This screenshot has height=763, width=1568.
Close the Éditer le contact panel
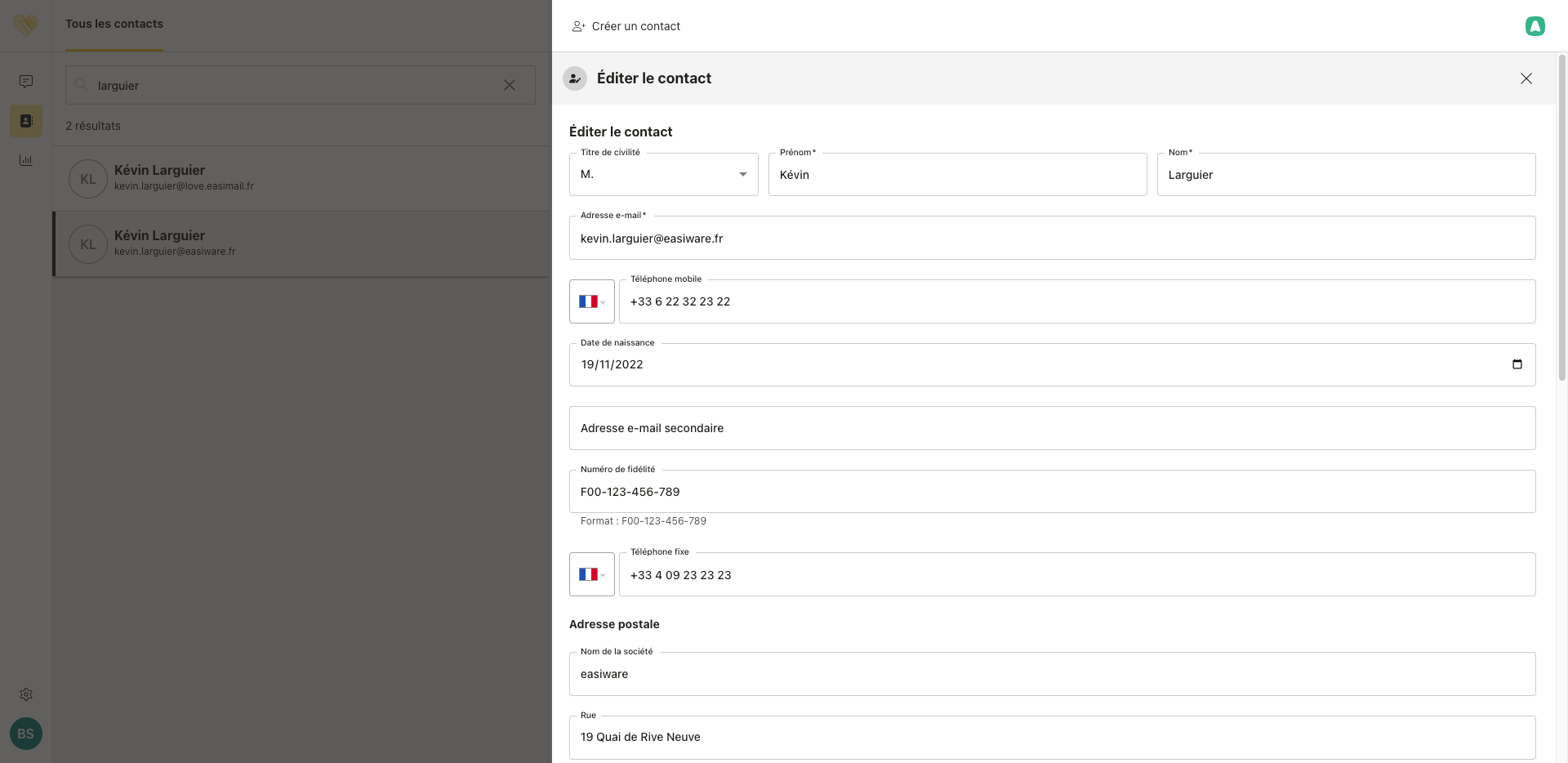coord(1526,78)
